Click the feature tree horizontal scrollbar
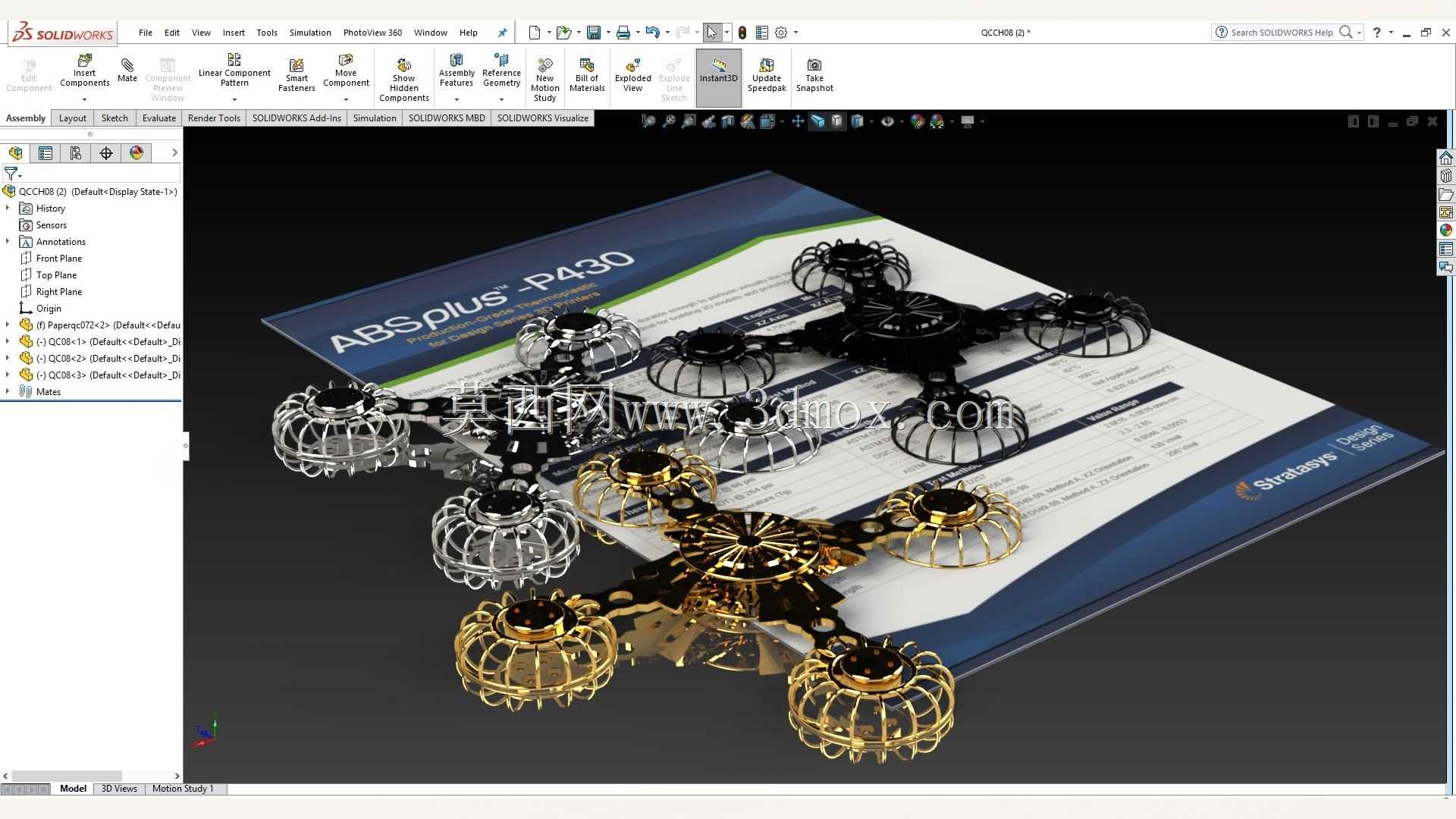The height and width of the screenshot is (819, 1456). pos(67,776)
